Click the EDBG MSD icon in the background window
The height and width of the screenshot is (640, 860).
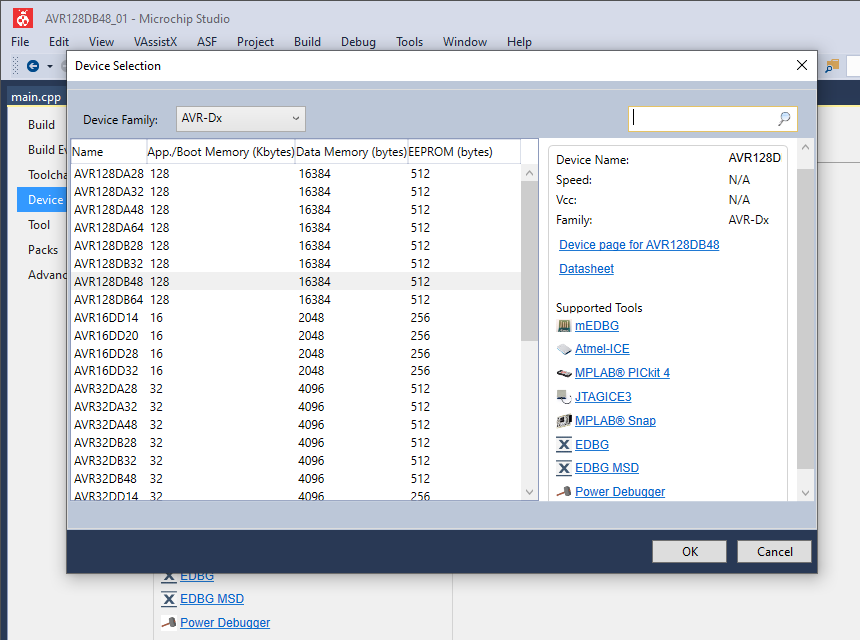[169, 599]
